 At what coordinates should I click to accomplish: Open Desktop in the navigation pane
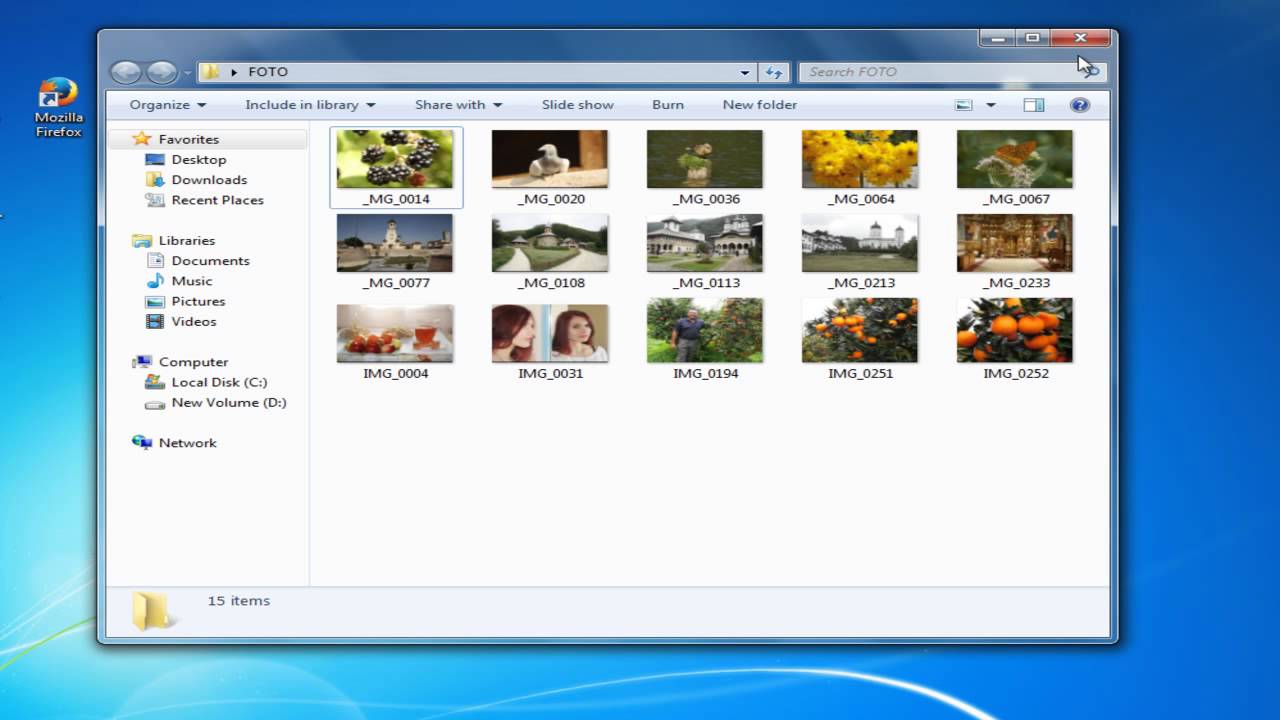tap(199, 159)
